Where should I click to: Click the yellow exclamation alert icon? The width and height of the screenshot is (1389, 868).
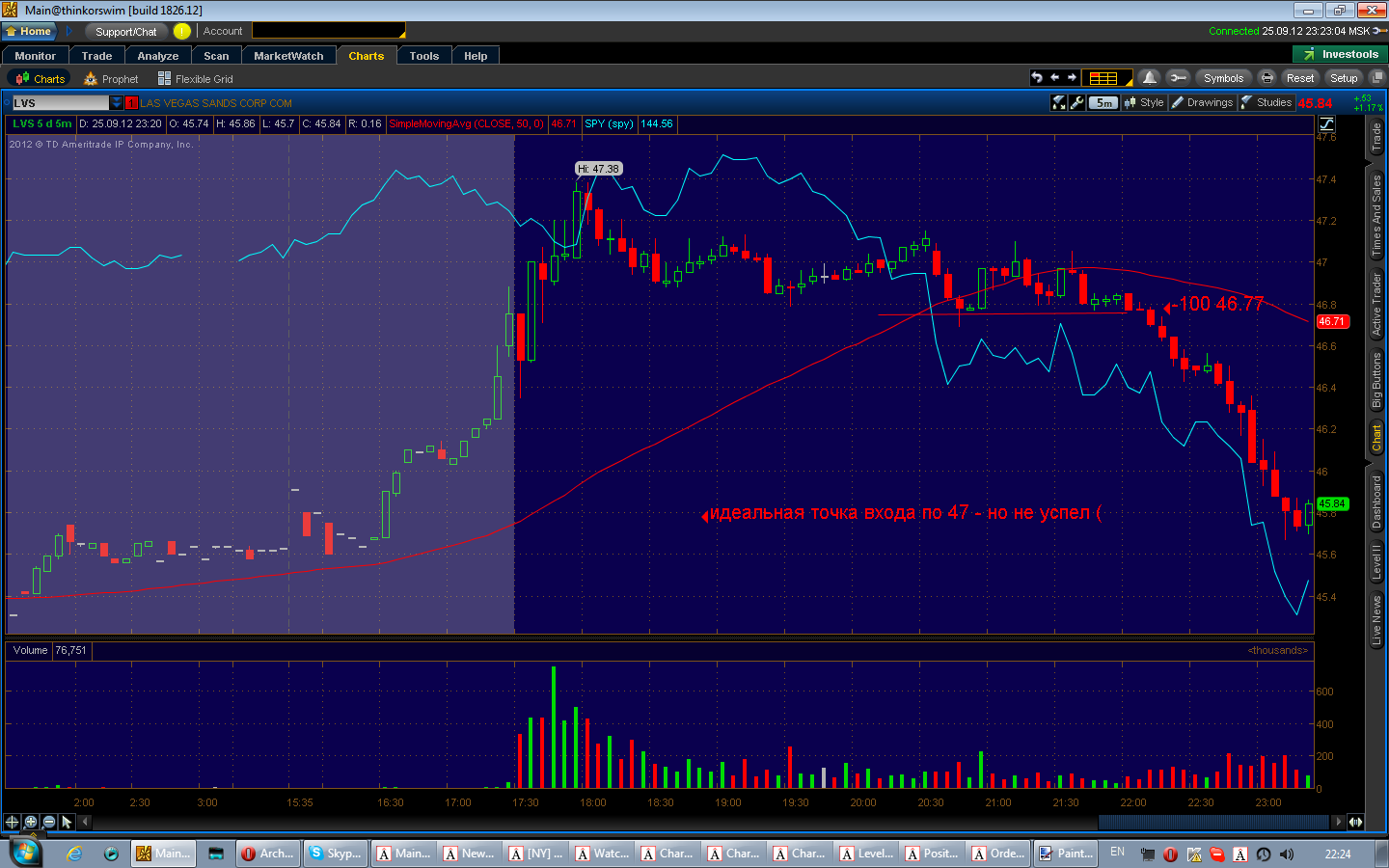tap(181, 31)
